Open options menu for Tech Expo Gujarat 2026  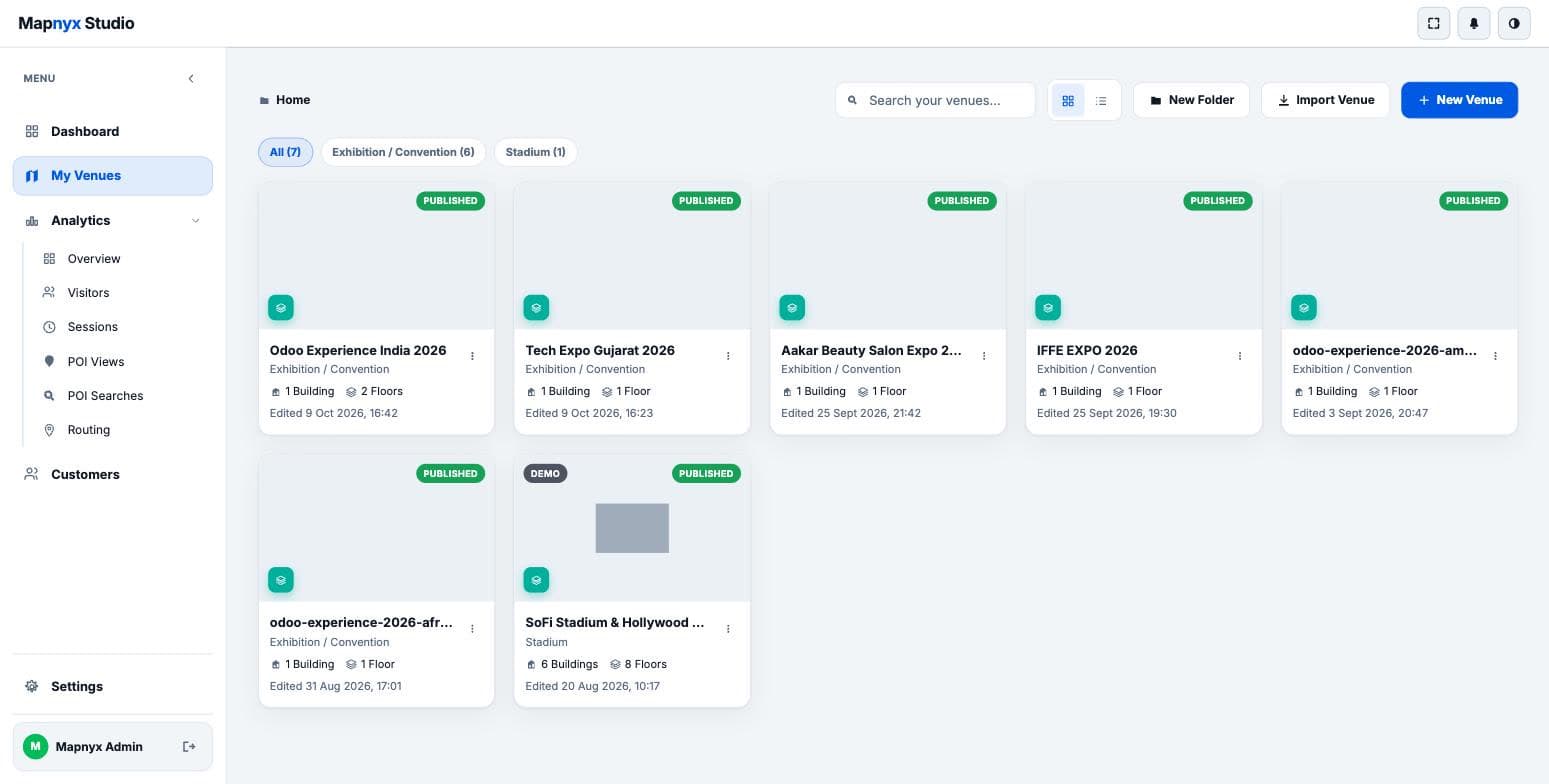[728, 356]
